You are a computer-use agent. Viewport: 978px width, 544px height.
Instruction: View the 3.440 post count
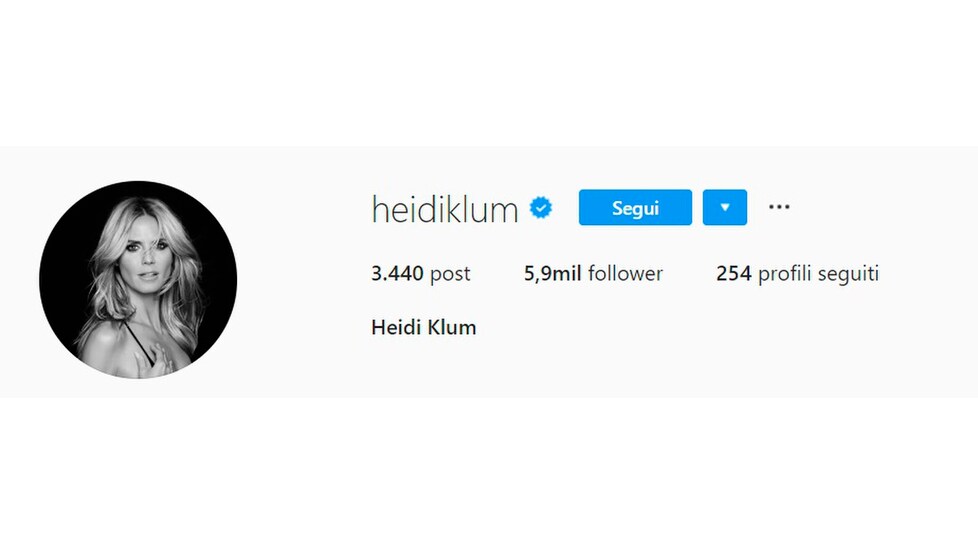pyautogui.click(x=420, y=273)
